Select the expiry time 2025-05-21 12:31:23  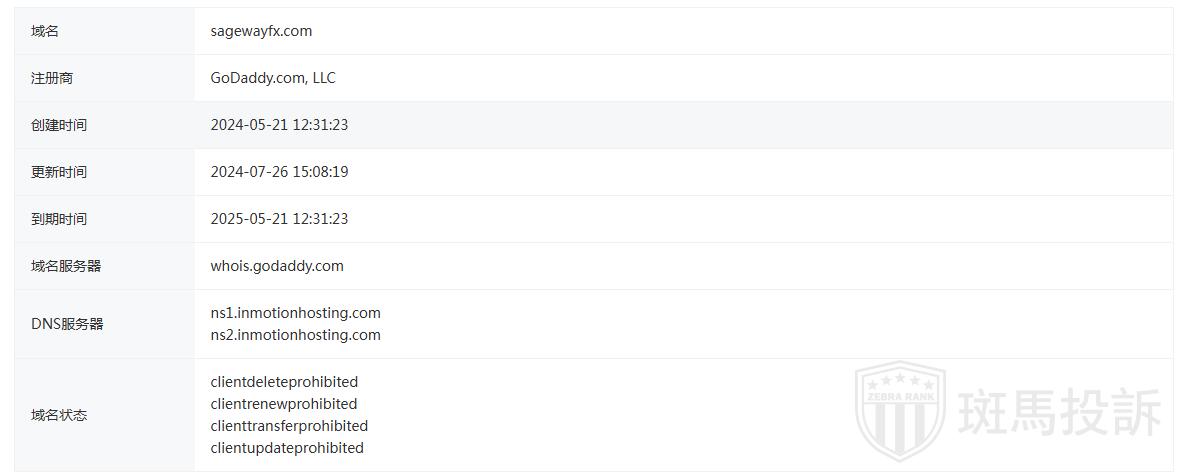[x=279, y=219]
